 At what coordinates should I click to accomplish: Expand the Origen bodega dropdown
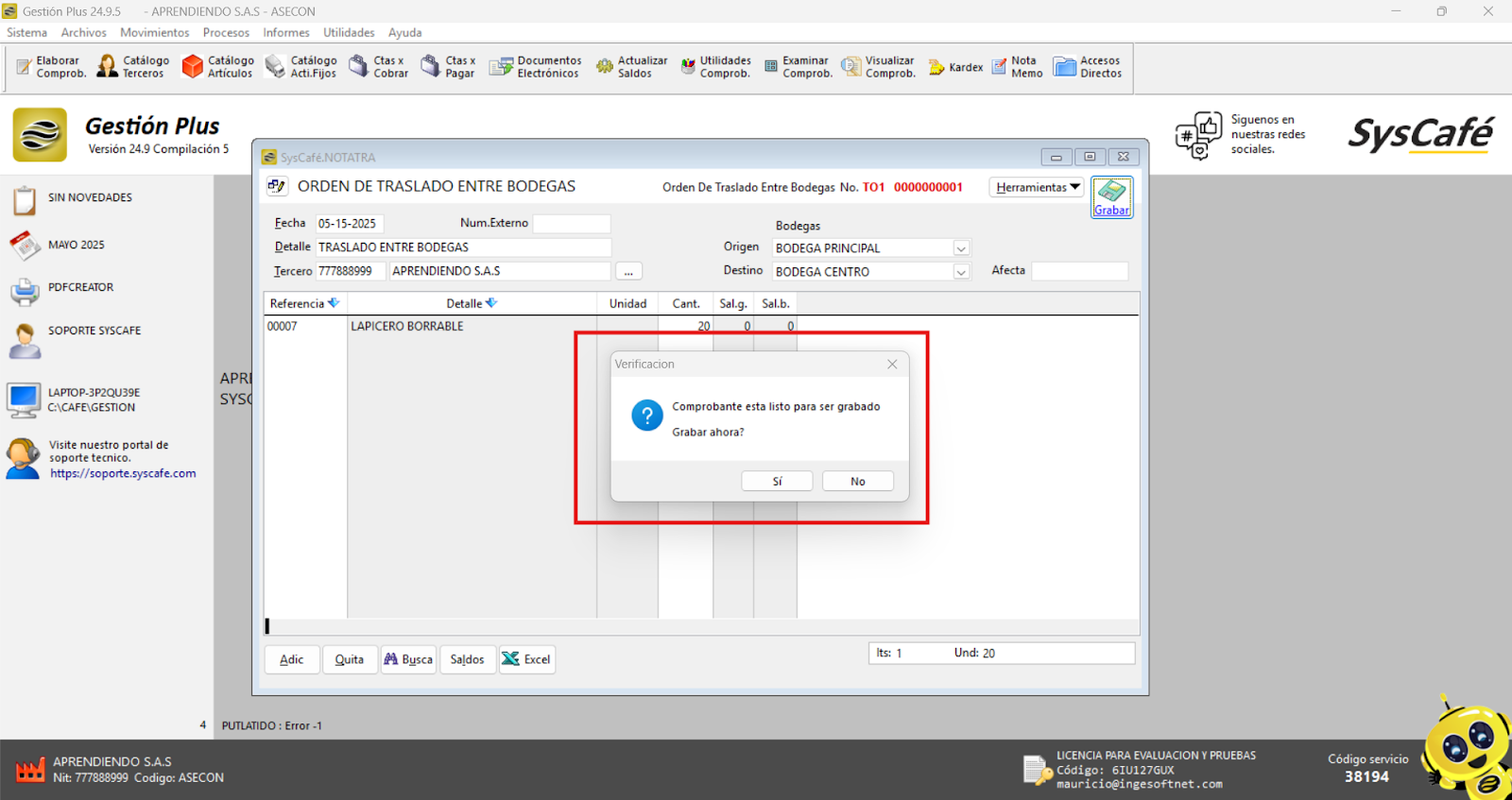[961, 248]
